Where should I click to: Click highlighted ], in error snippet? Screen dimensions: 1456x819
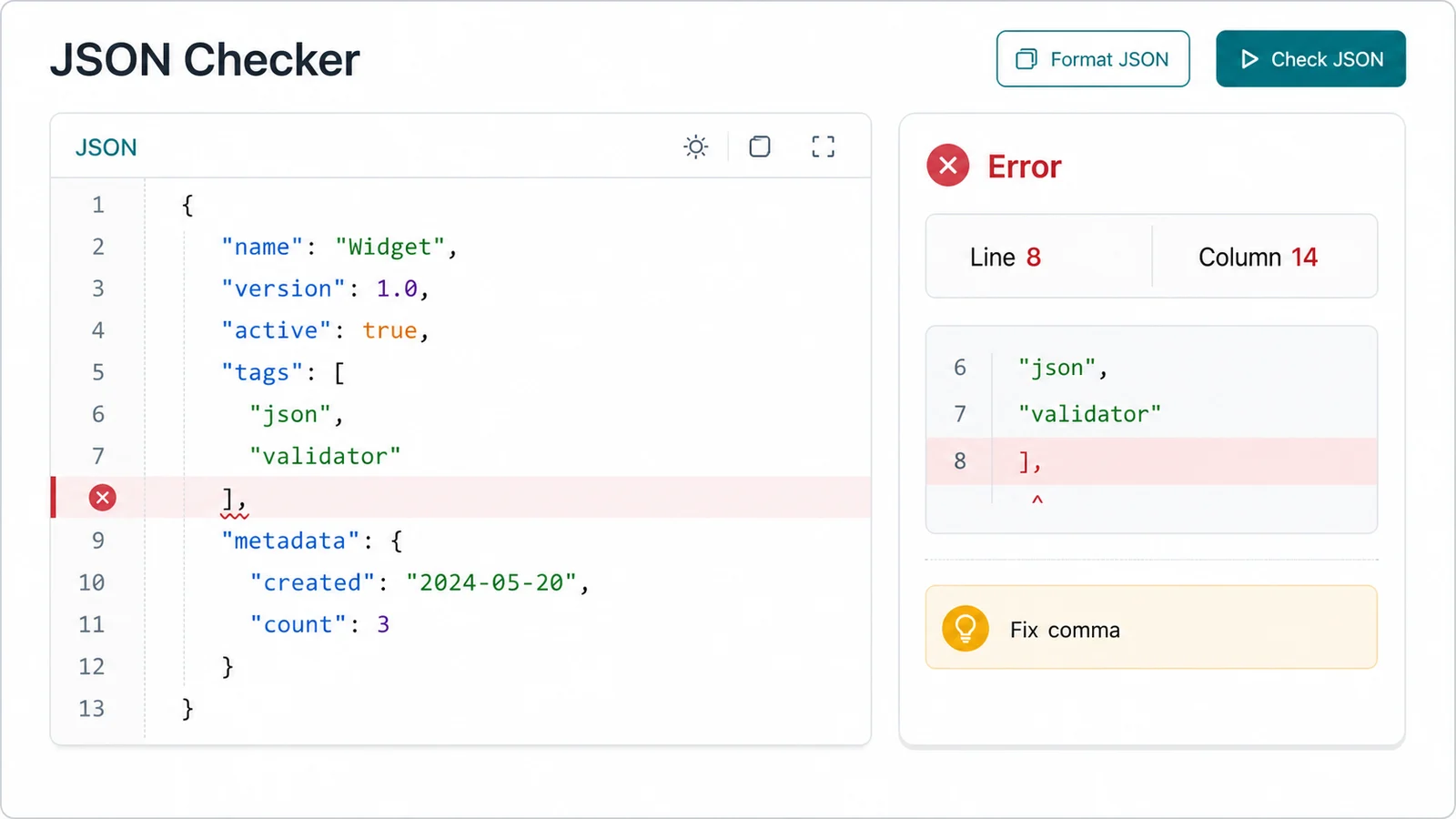coord(1029,462)
